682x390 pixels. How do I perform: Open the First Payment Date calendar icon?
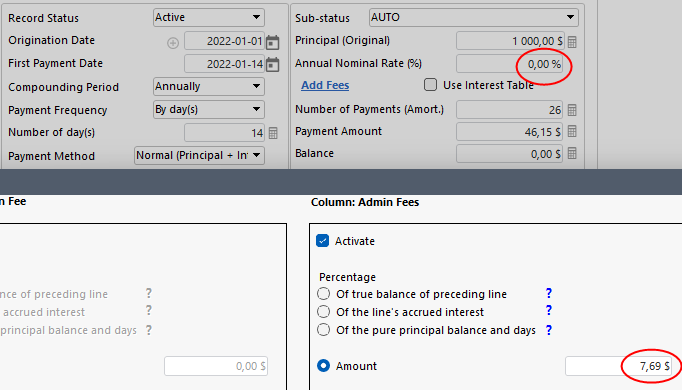[272, 64]
